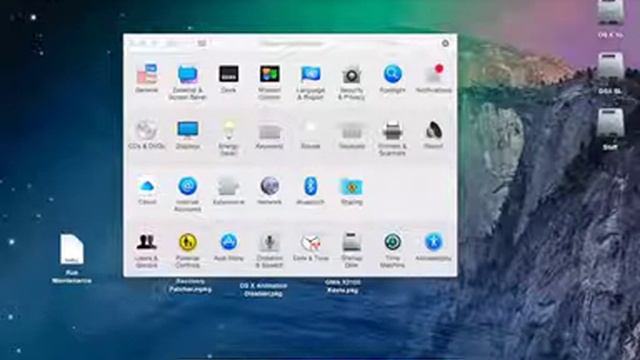Open Users & Groups preferences

point(147,250)
